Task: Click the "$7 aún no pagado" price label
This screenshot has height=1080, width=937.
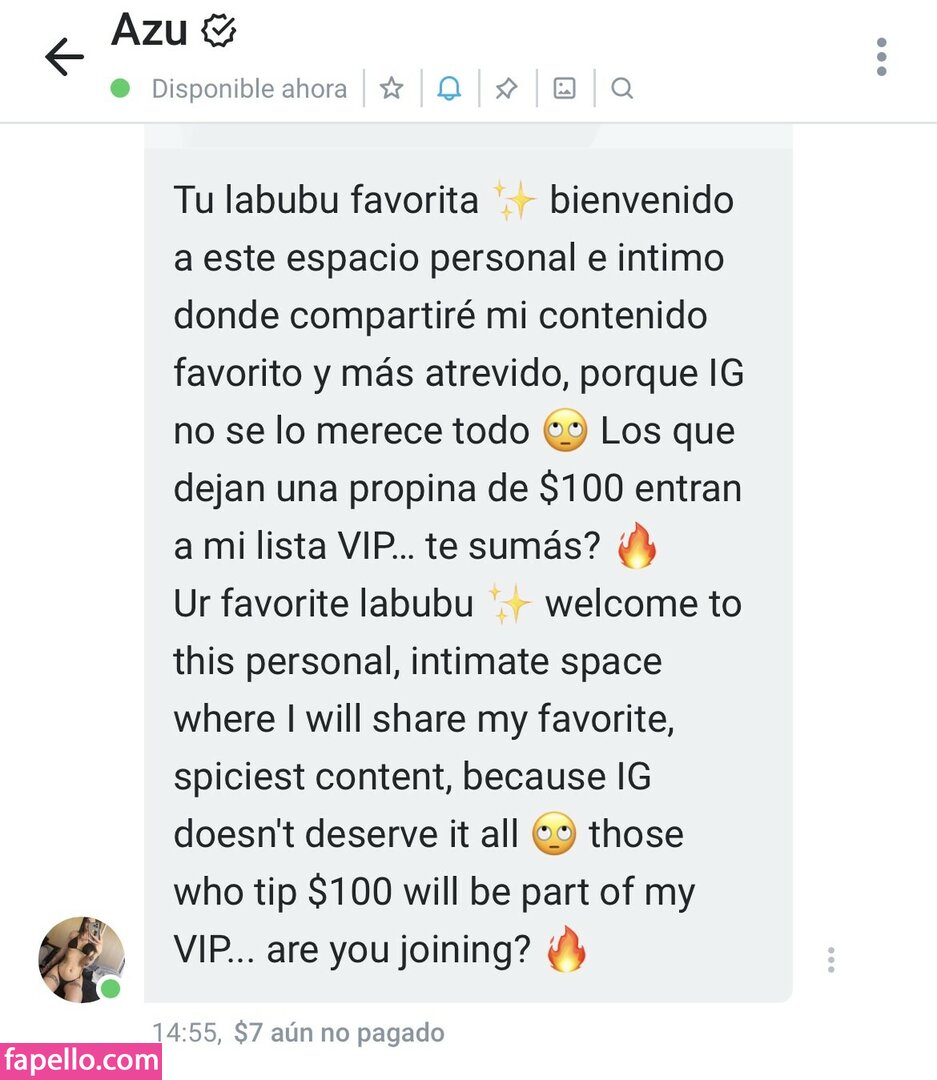Action: 339,1032
